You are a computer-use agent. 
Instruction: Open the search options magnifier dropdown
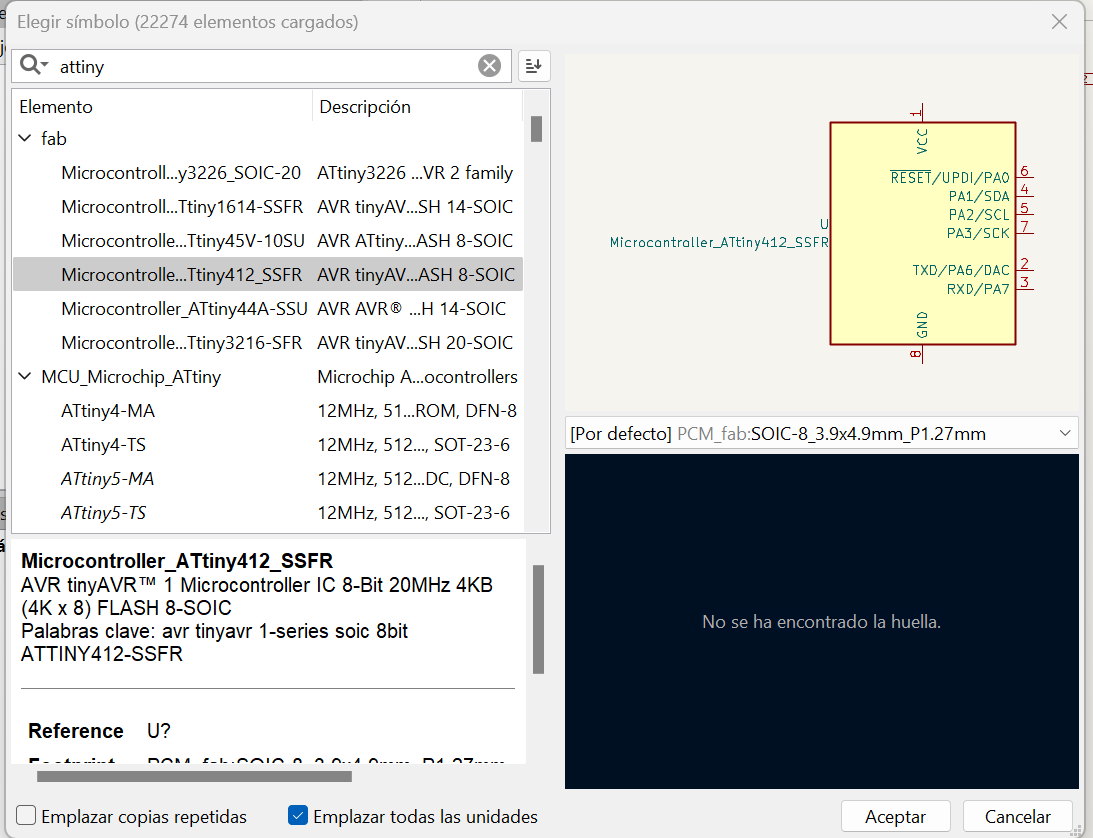pyautogui.click(x=33, y=66)
